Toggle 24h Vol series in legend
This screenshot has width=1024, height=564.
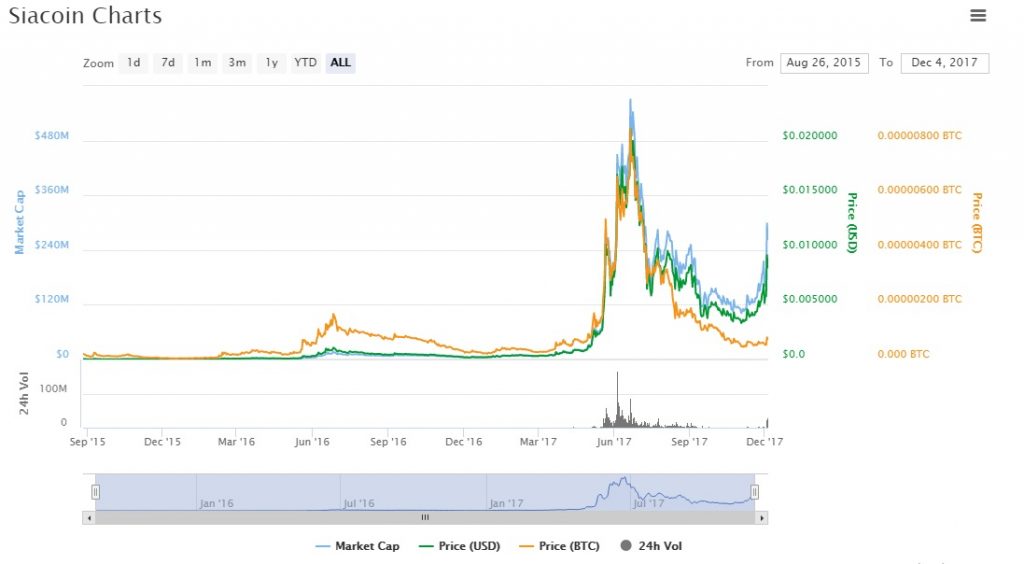[651, 546]
